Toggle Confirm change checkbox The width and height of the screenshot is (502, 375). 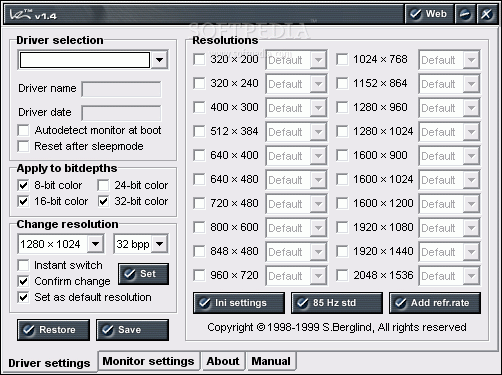[23, 281]
